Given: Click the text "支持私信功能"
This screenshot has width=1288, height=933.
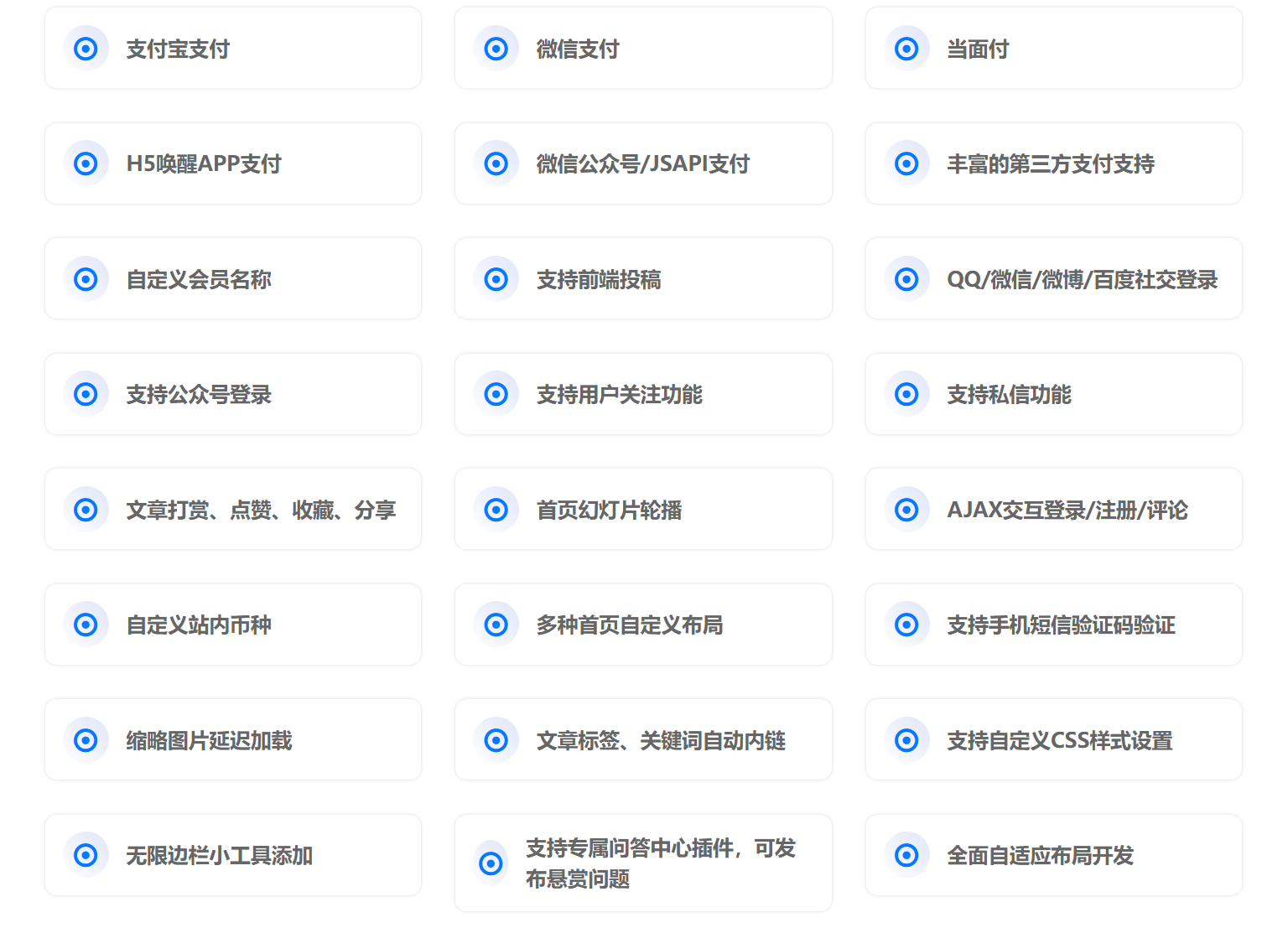Looking at the screenshot, I should [x=1010, y=395].
